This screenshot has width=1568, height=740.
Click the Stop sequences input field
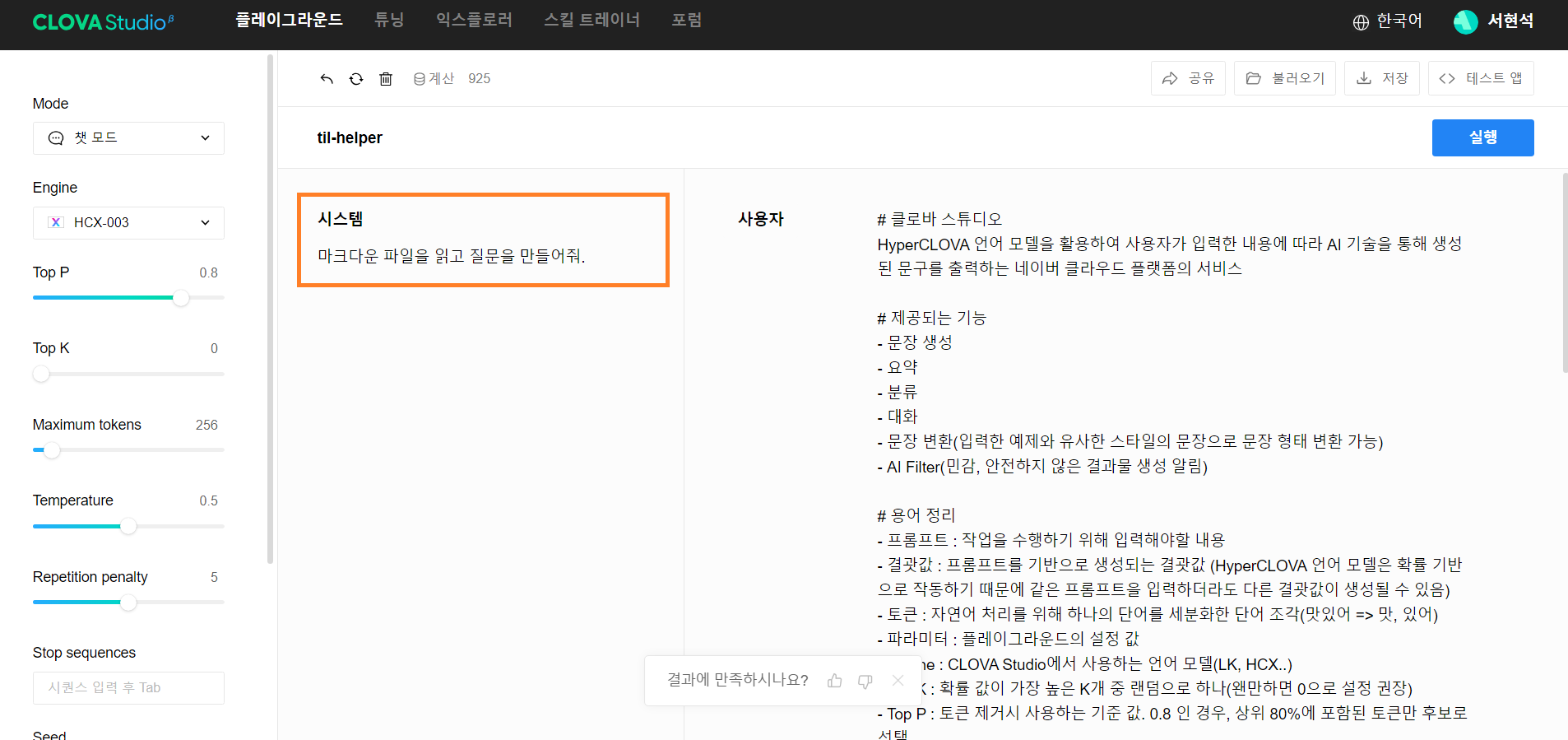(128, 688)
